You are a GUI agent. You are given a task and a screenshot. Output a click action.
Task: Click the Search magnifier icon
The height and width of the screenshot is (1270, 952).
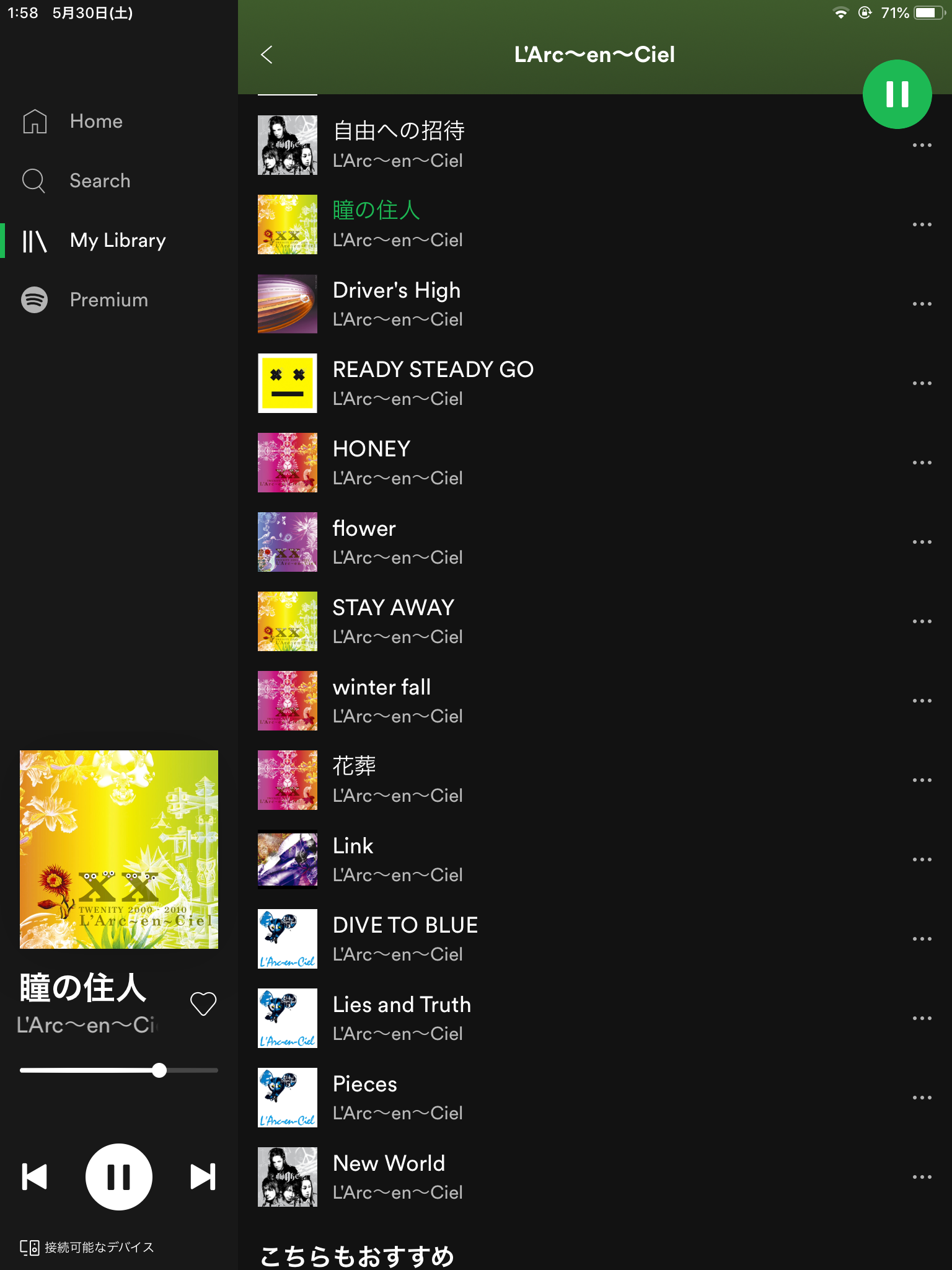[x=33, y=180]
